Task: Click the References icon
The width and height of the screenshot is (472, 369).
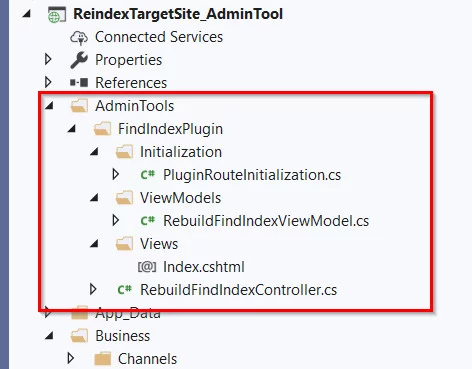Action: point(79,83)
